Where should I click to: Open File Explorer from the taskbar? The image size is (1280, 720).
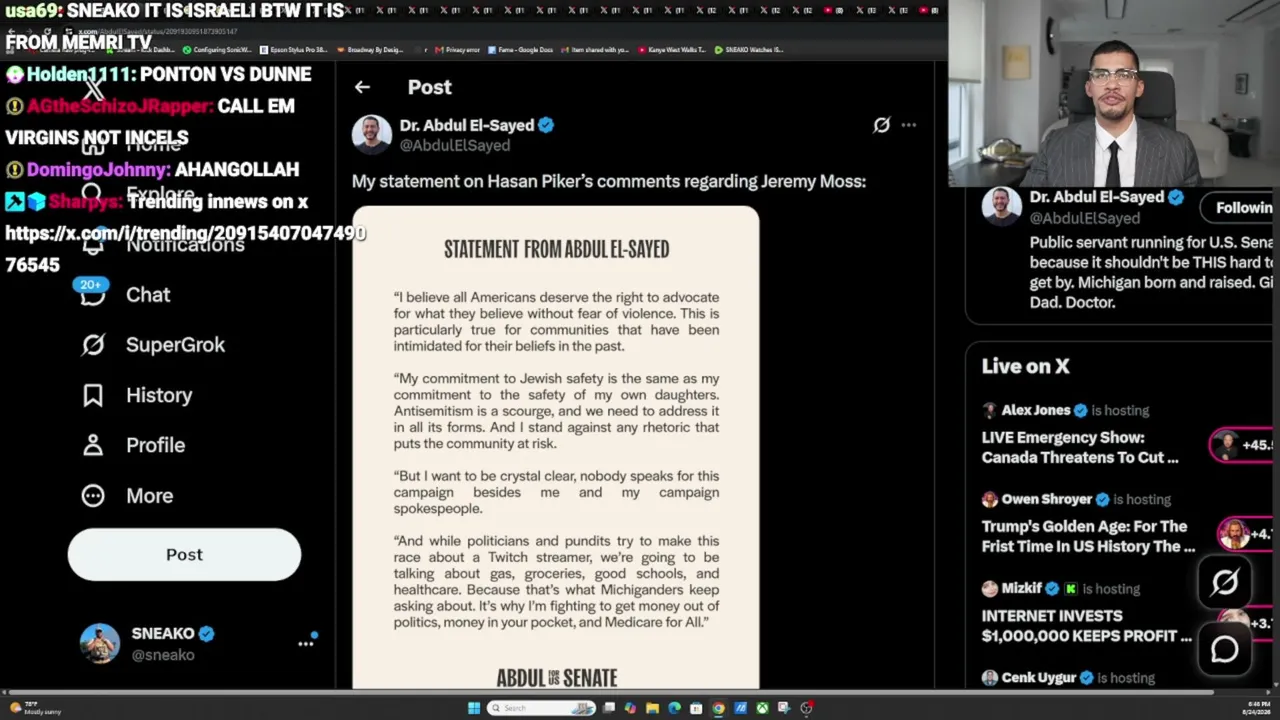pyautogui.click(x=652, y=709)
